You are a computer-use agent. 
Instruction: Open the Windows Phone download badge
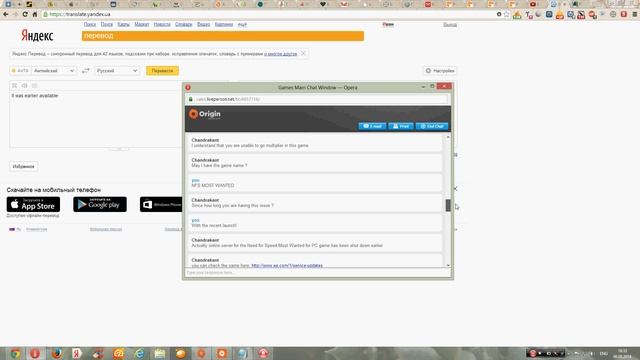[161, 204]
